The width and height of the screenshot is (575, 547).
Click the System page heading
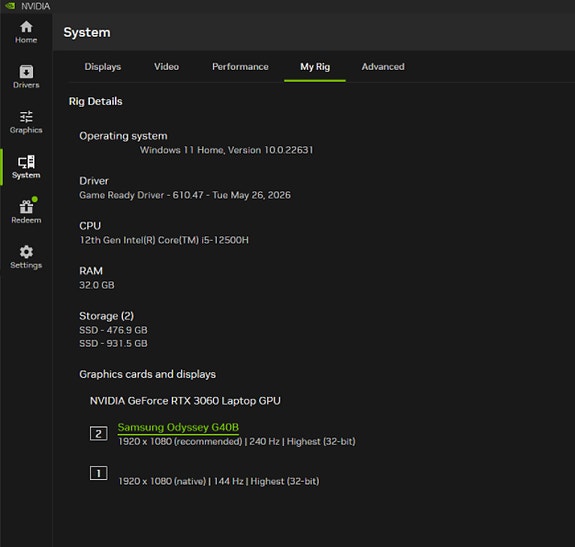click(87, 32)
